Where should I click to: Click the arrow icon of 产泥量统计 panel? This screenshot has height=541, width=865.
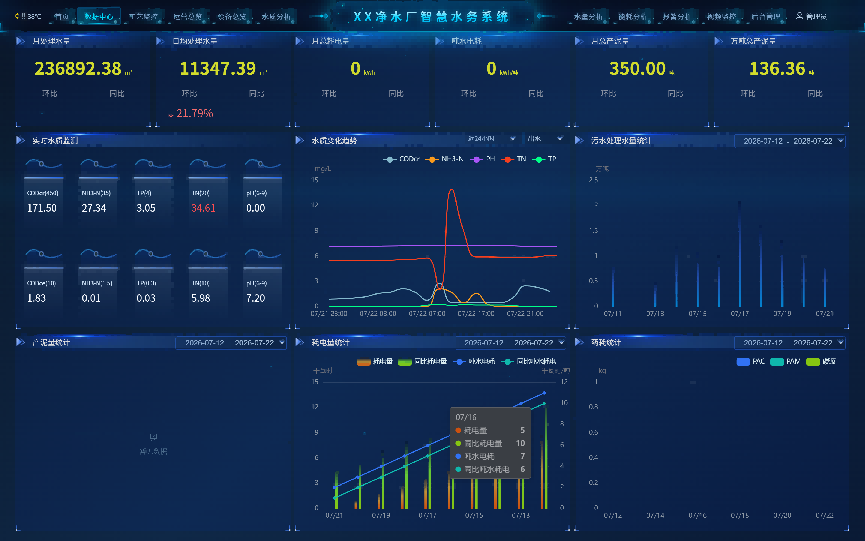(20, 342)
